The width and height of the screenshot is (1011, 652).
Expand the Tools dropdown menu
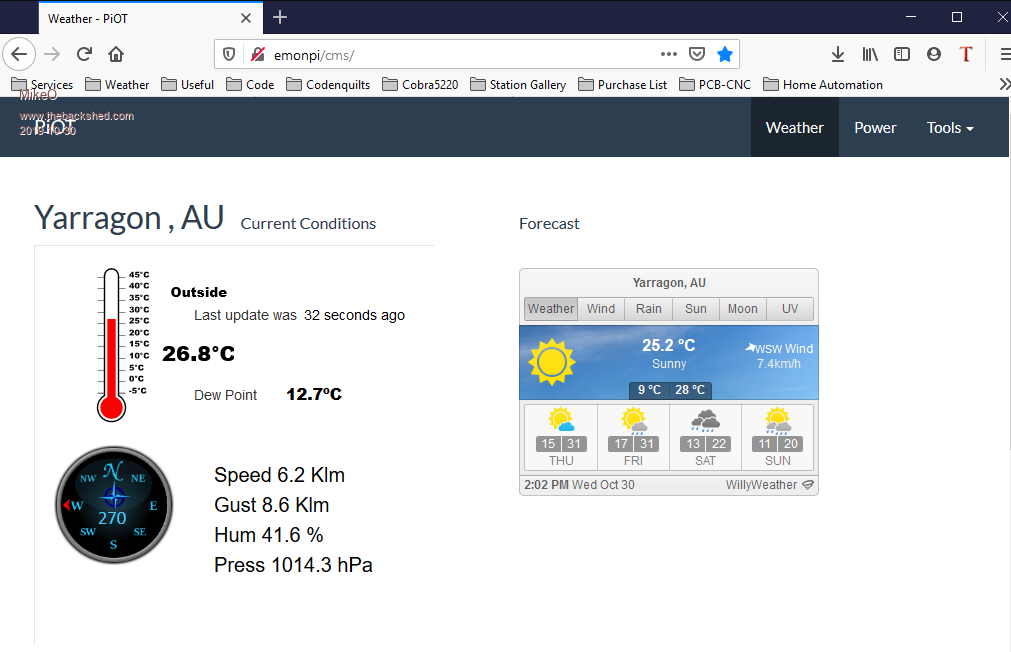click(949, 127)
